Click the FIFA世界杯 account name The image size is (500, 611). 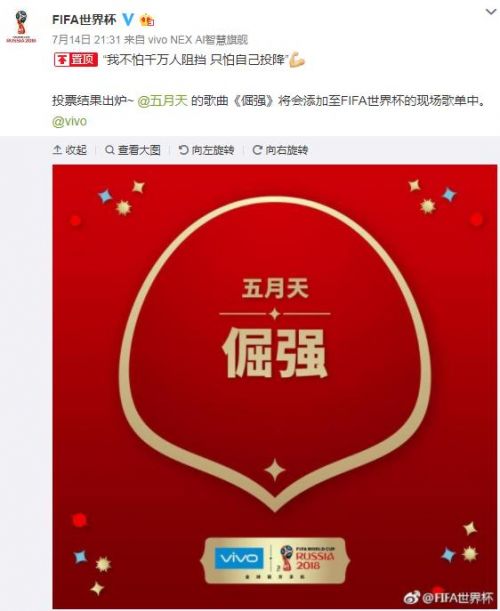[84, 19]
